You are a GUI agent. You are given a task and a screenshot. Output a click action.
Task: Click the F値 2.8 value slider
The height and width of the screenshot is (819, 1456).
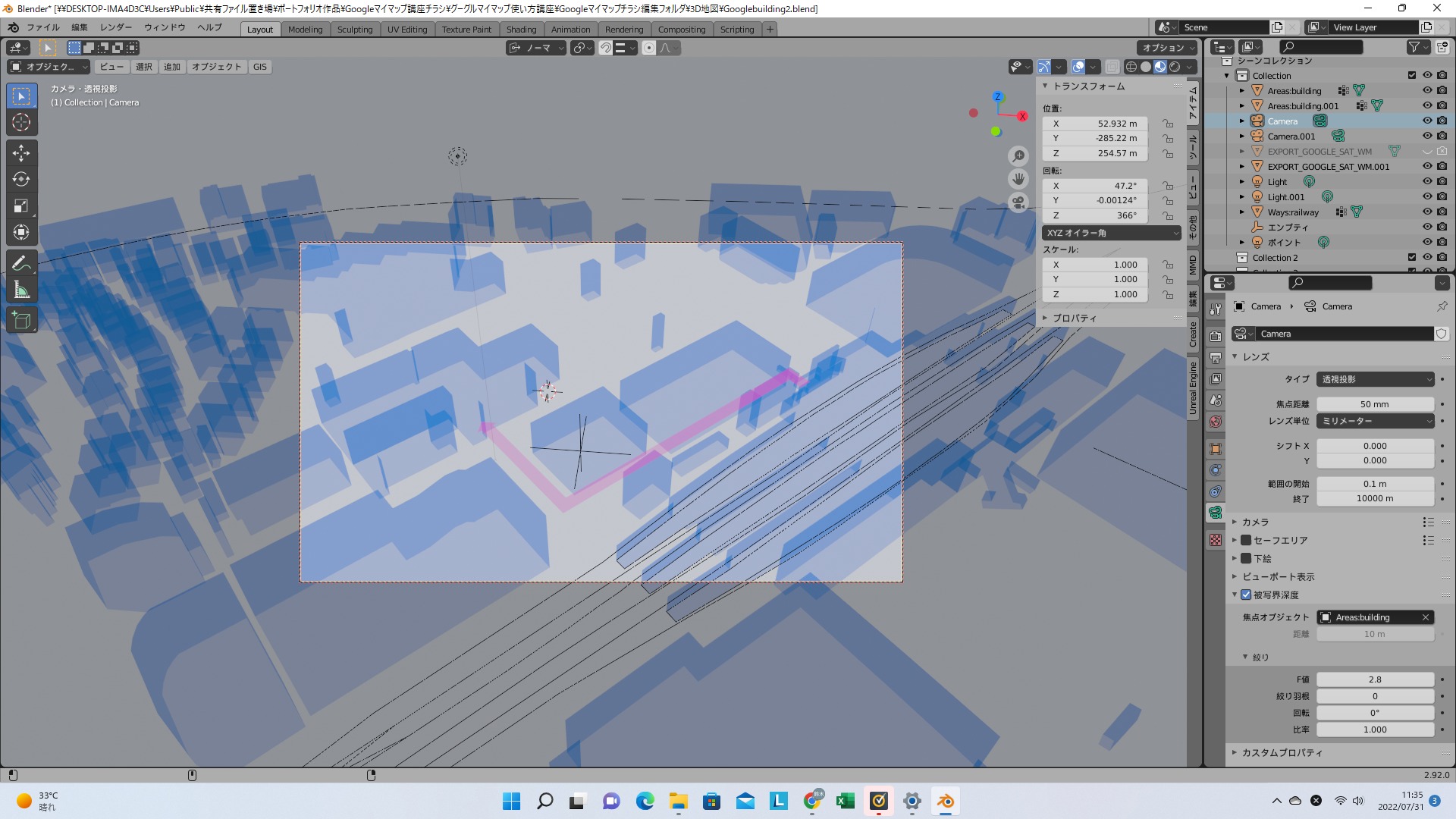pyautogui.click(x=1374, y=679)
